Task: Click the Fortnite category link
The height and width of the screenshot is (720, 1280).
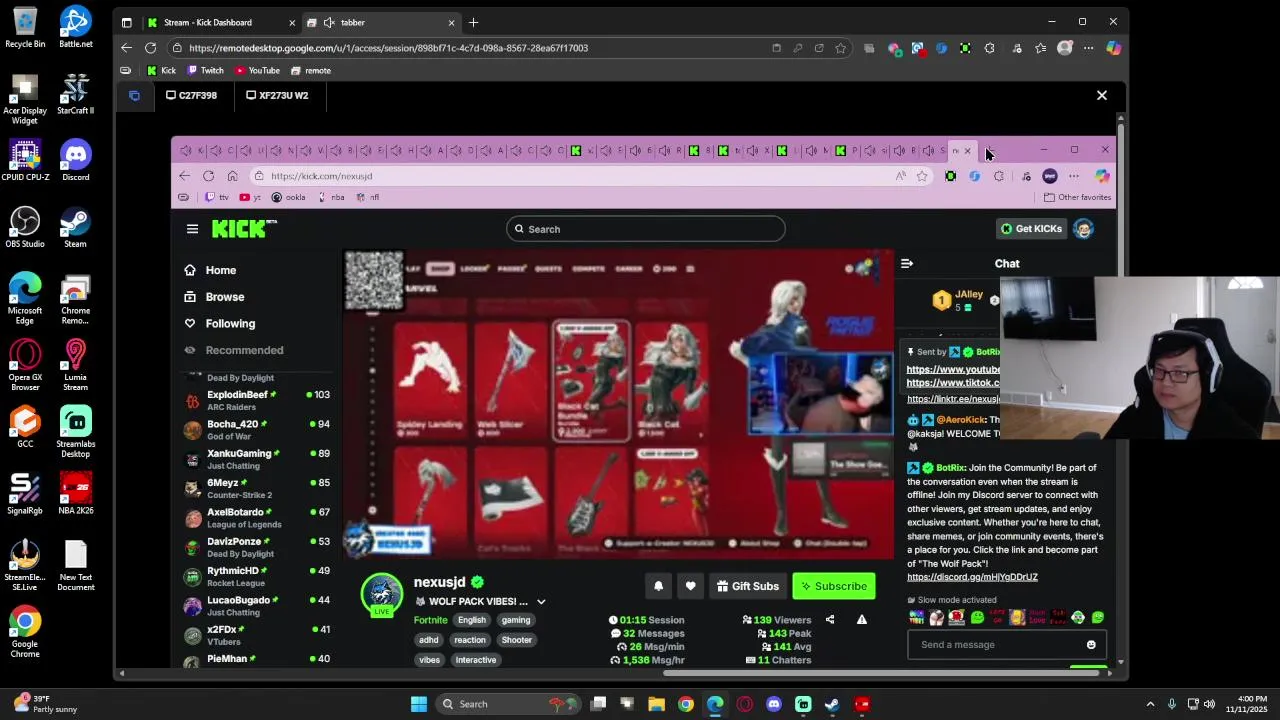Action: pos(431,620)
